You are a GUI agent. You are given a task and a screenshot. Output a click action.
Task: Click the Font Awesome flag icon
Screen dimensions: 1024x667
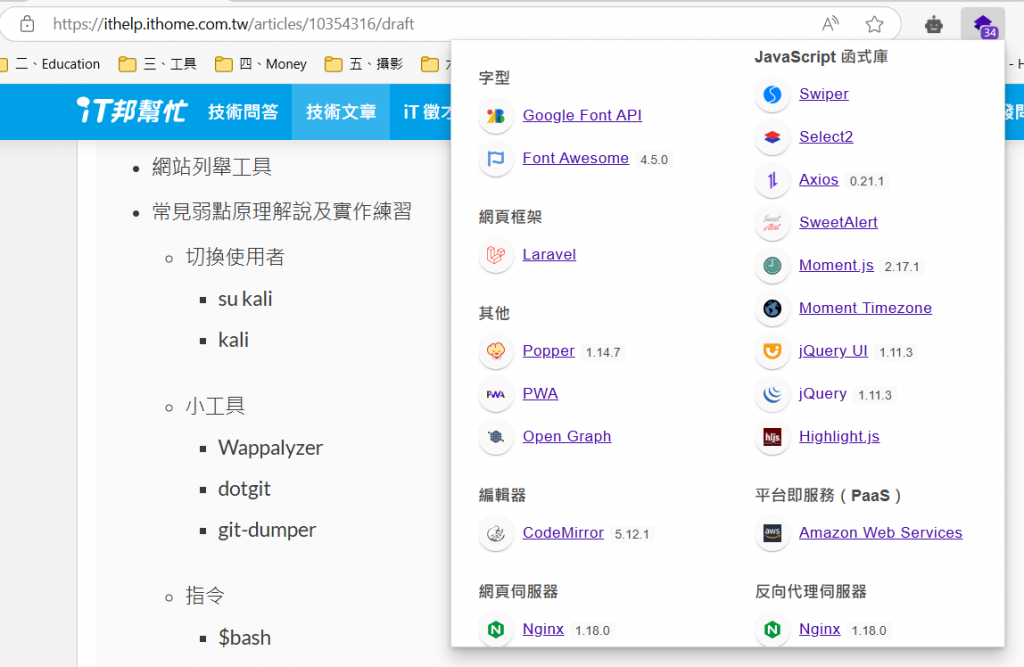click(496, 159)
